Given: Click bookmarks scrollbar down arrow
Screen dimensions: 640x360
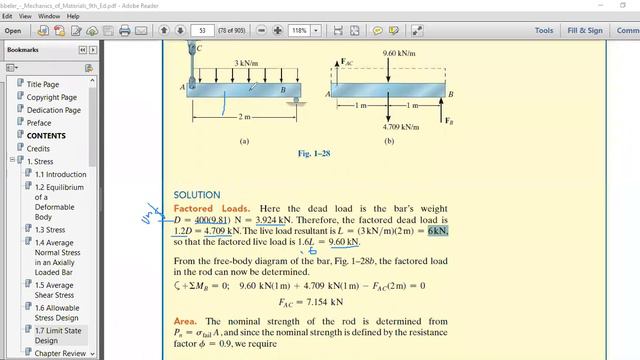Looking at the screenshot, I should (92, 354).
